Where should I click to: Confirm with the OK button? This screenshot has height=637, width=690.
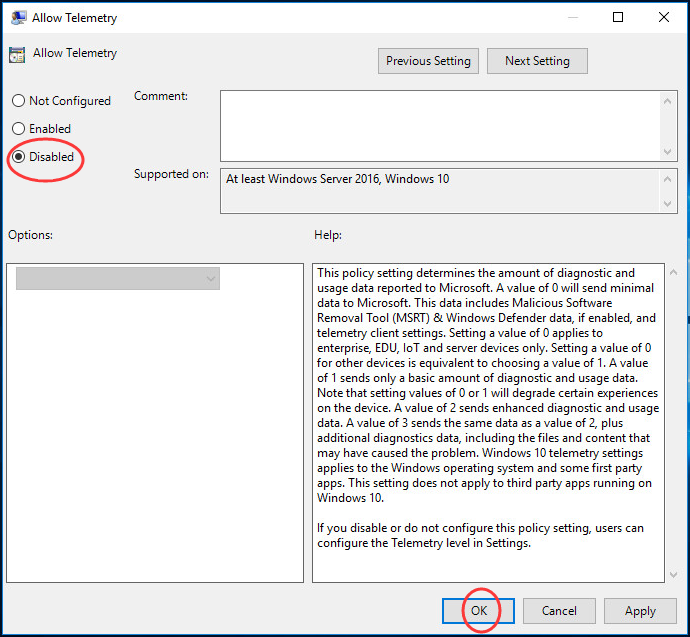click(478, 611)
